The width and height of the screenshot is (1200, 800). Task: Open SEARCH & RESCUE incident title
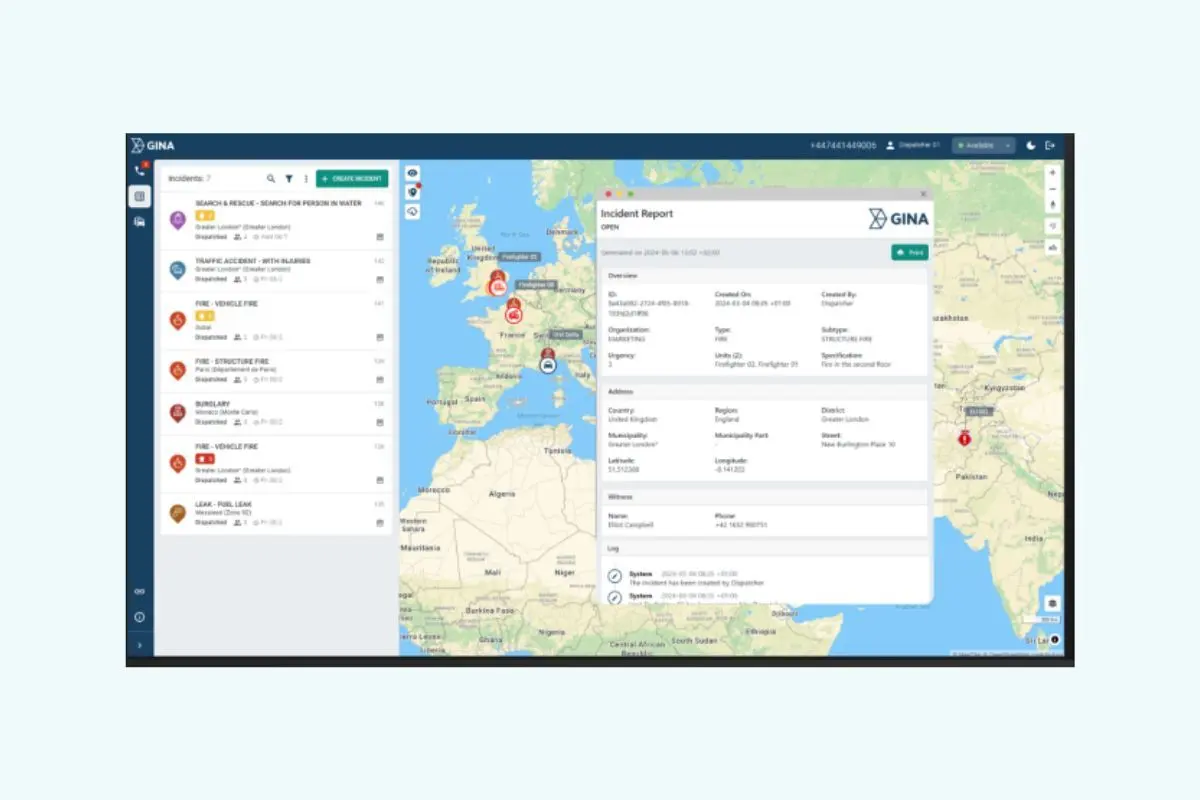click(278, 204)
